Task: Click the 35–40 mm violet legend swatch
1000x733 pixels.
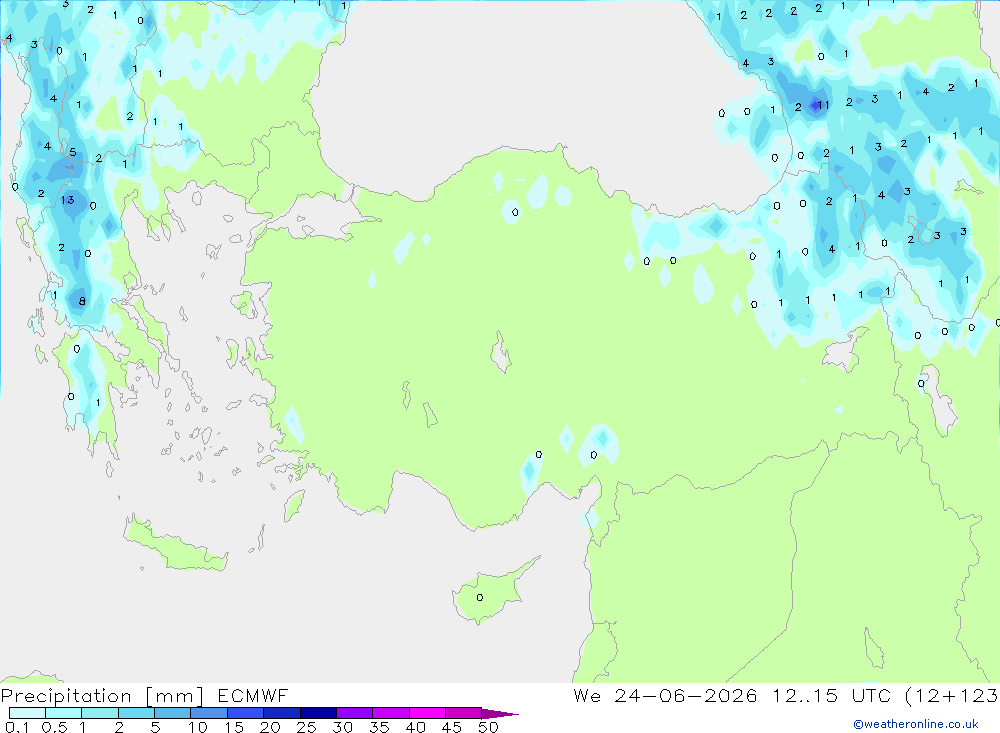Action: pos(391,713)
